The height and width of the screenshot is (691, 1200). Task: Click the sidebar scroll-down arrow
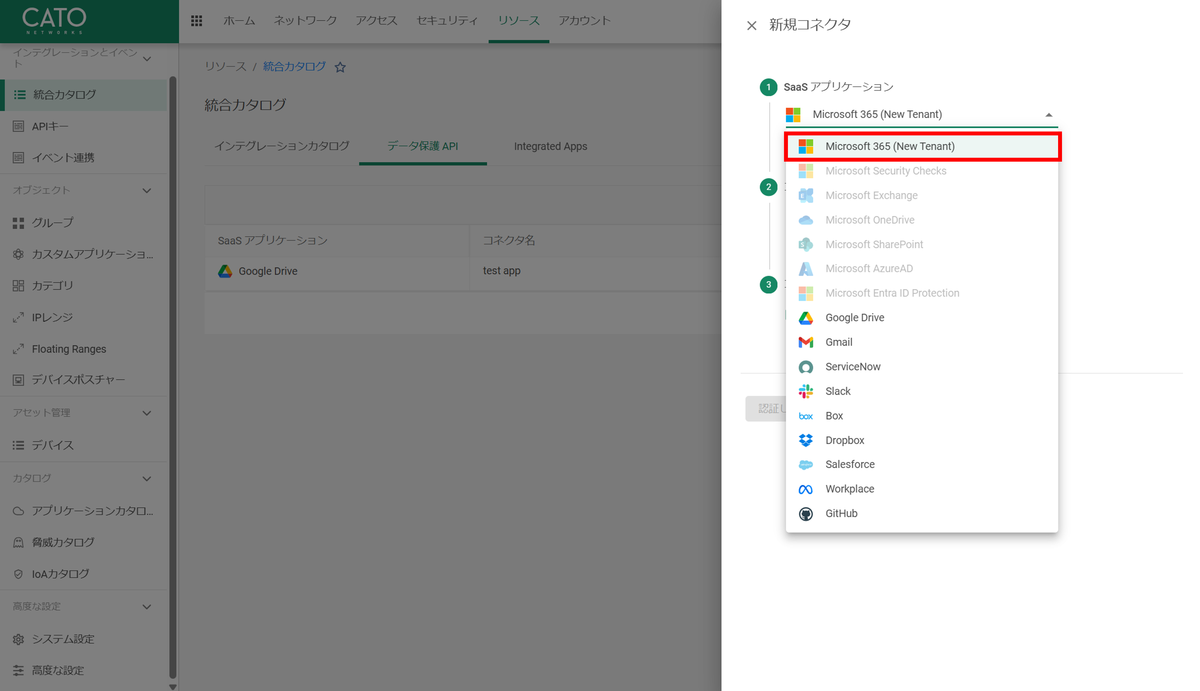(173, 686)
